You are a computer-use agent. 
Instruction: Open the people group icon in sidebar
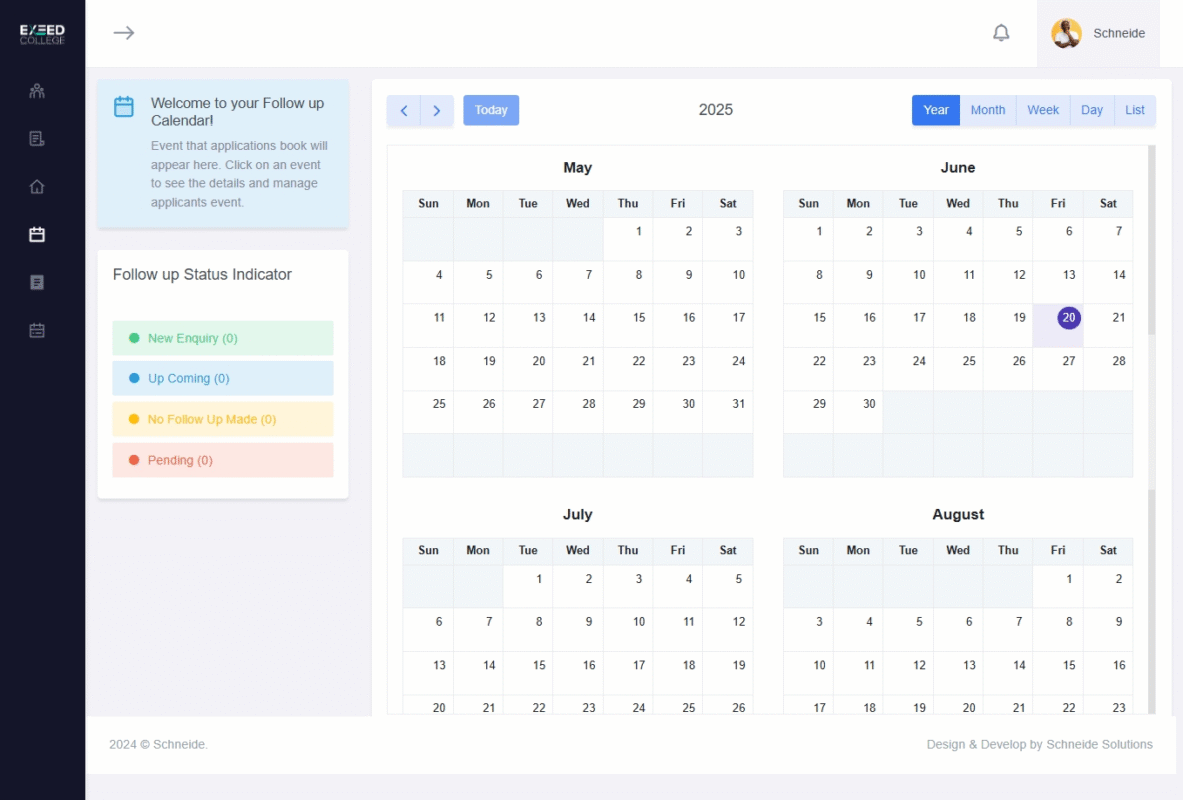[x=37, y=91]
